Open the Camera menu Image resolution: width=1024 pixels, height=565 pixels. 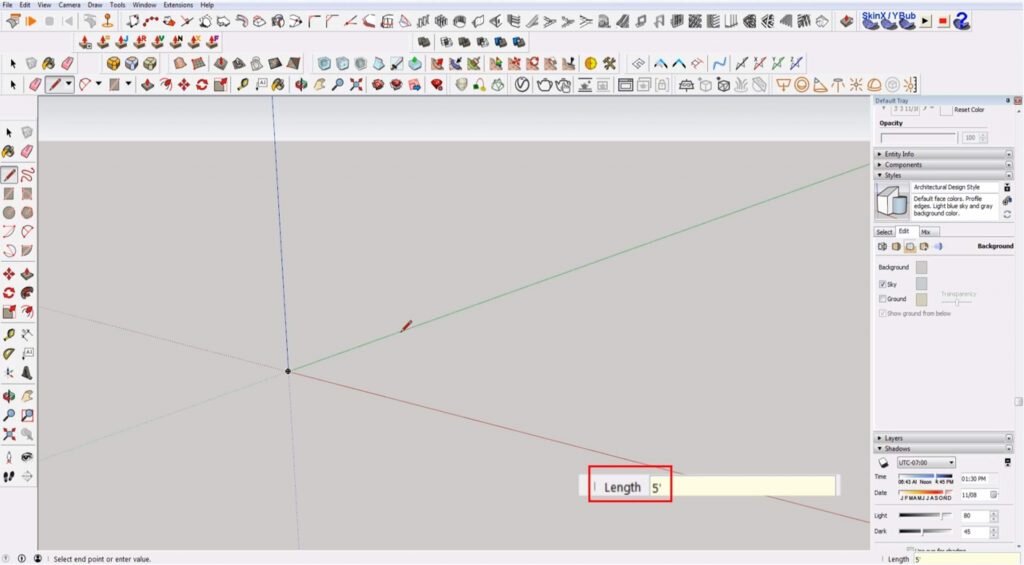(x=69, y=5)
